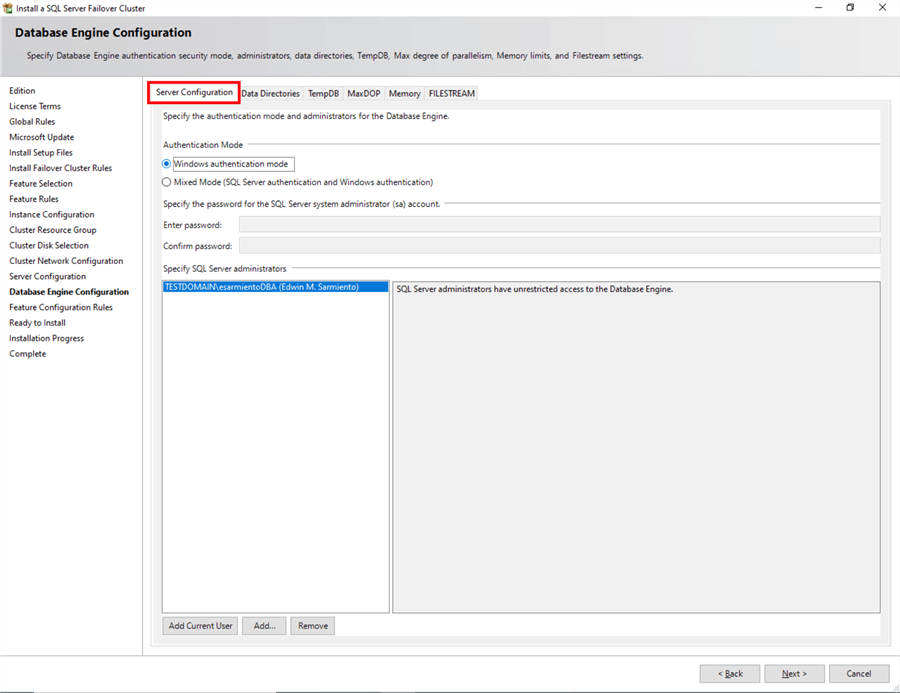Click the Feature Rules step
This screenshot has width=900, height=693.
click(x=34, y=199)
